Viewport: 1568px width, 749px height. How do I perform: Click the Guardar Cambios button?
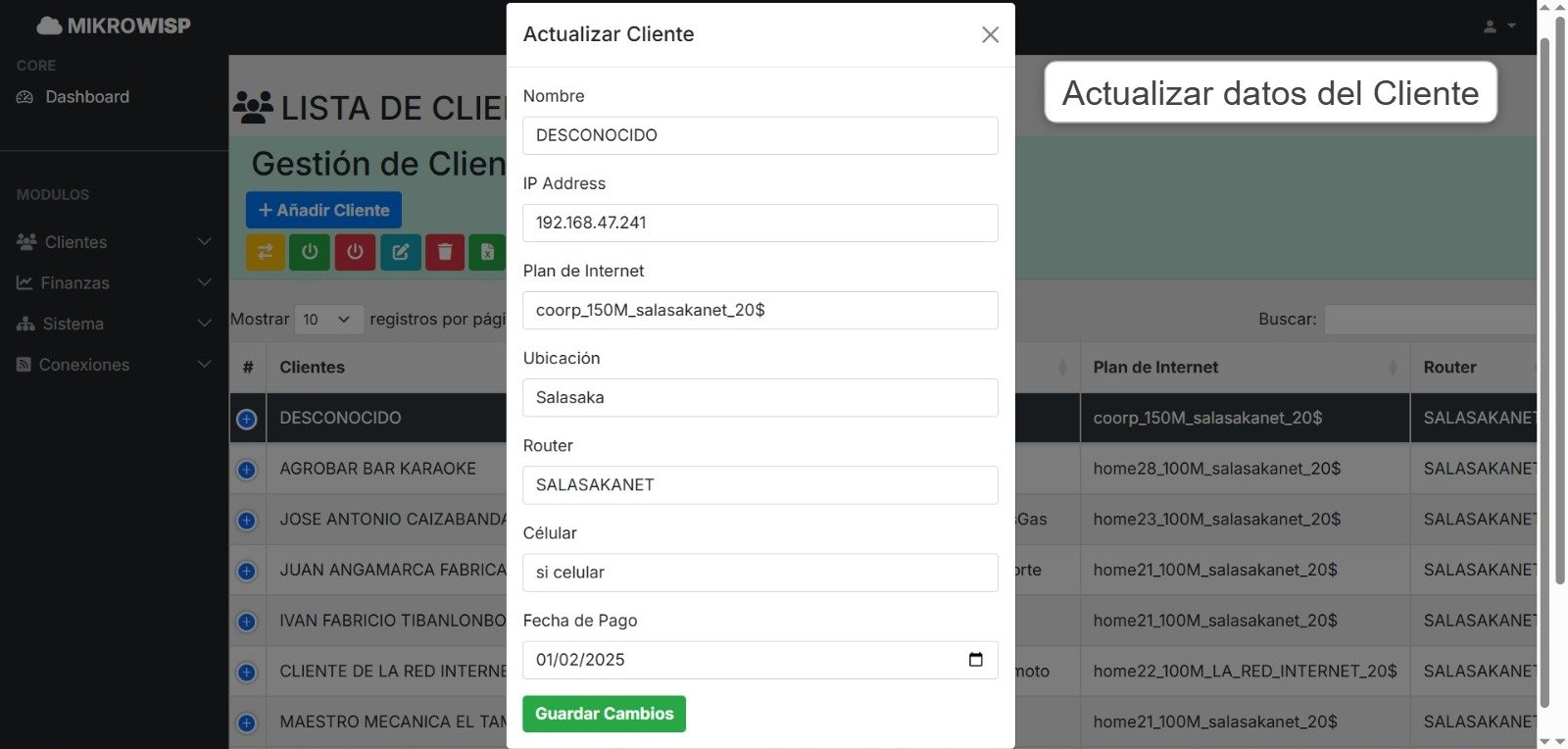coord(604,714)
